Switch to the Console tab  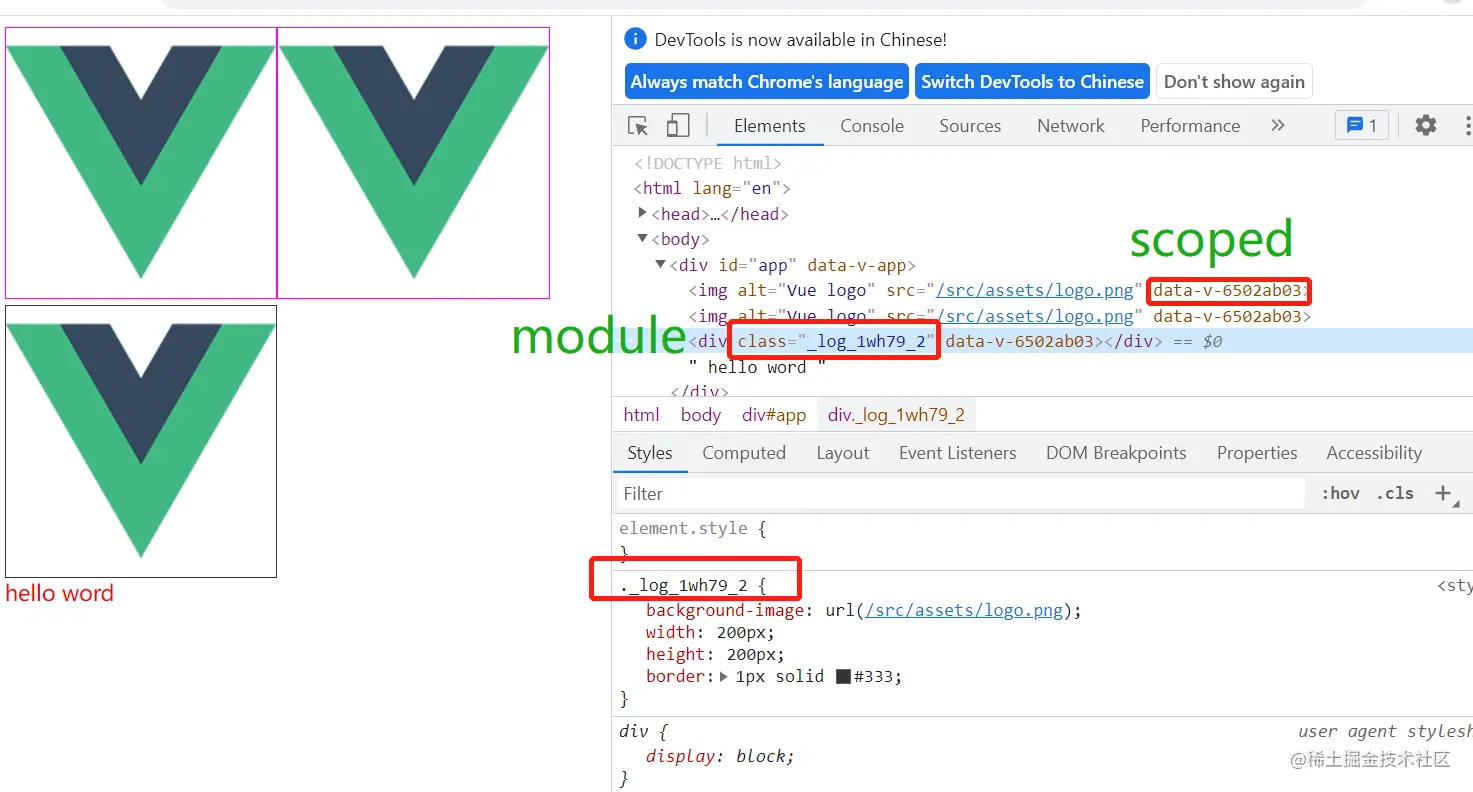pyautogui.click(x=872, y=126)
